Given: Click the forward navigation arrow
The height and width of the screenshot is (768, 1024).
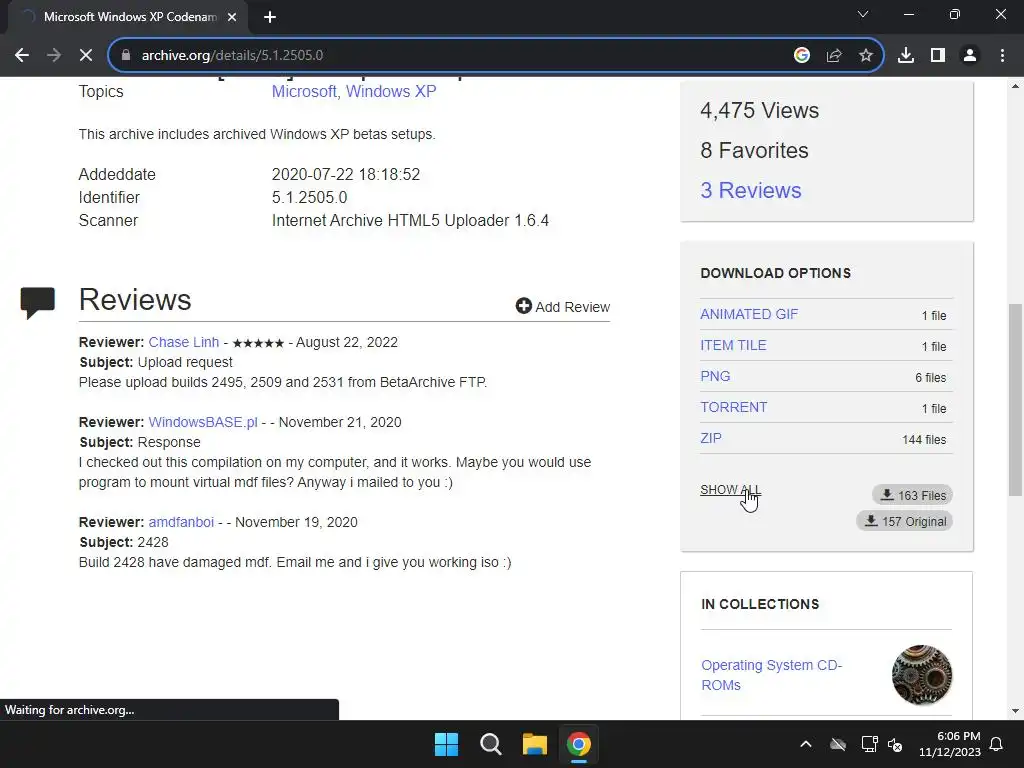Looking at the screenshot, I should coord(54,56).
